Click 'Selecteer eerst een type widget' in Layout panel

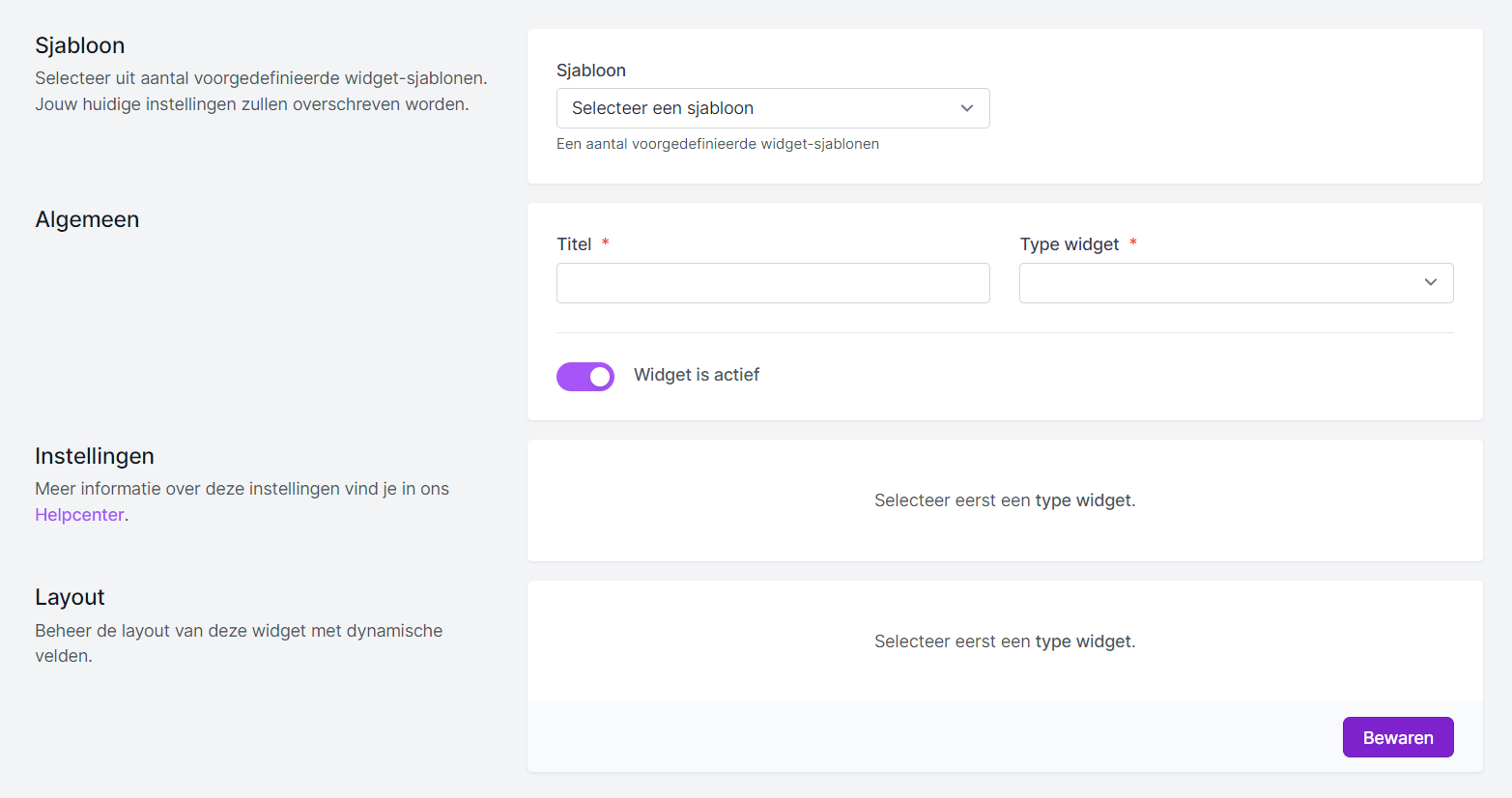point(1005,641)
